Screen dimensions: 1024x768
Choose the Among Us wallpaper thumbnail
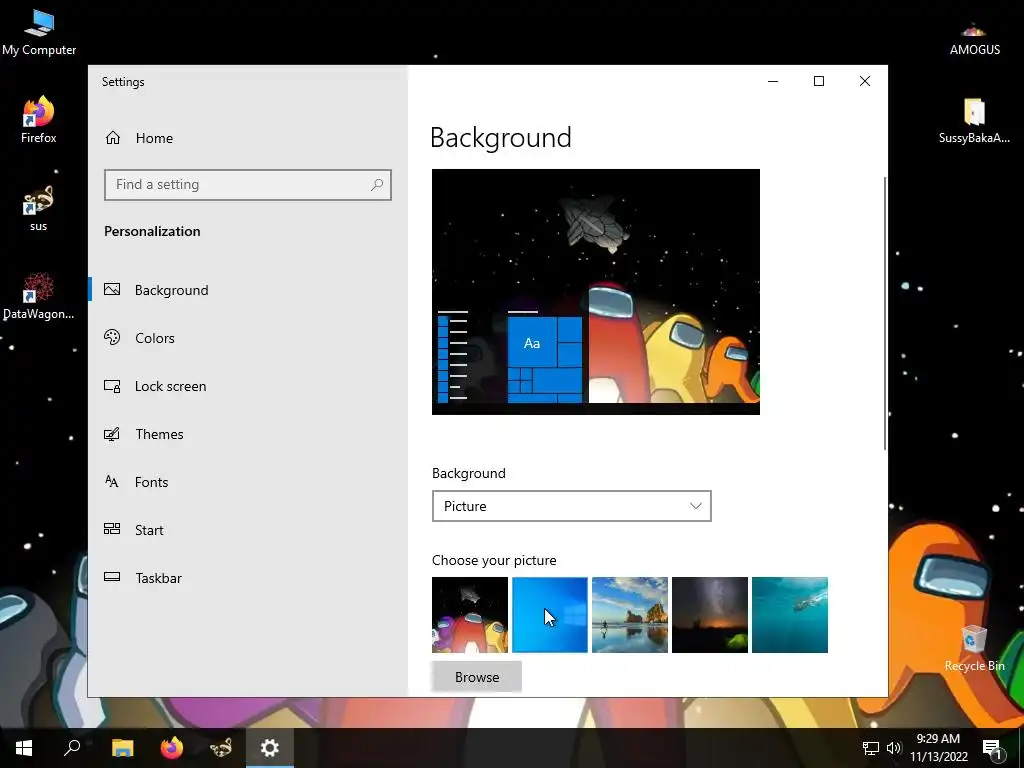(x=470, y=615)
